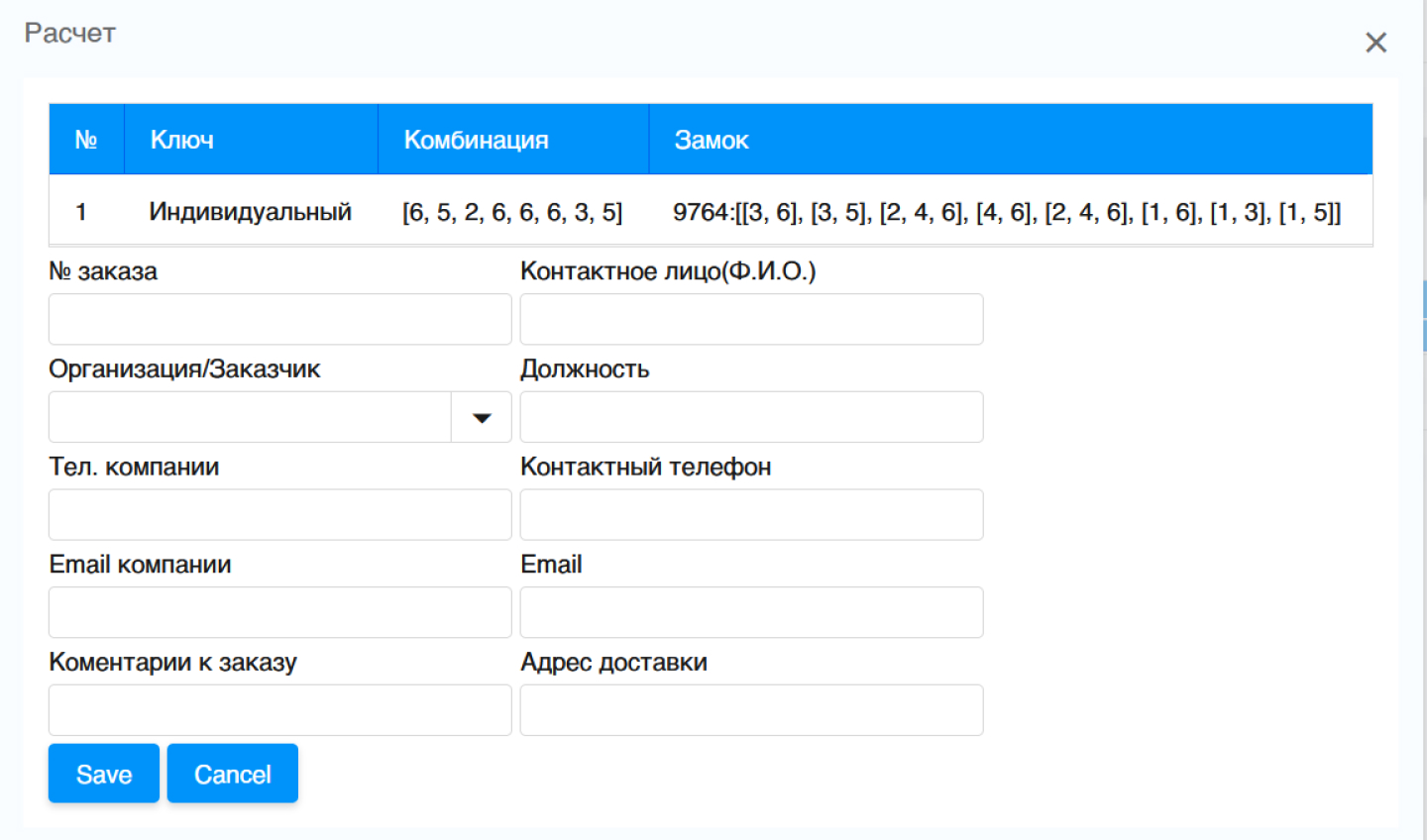Focus the Коментарии к заказу field

point(279,710)
